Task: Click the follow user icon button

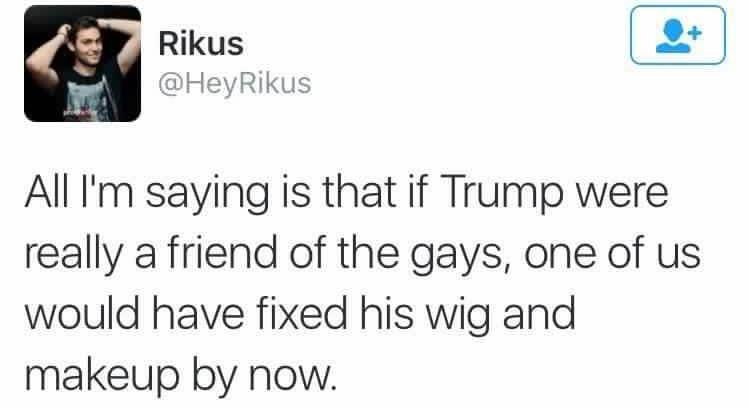Action: click(678, 35)
